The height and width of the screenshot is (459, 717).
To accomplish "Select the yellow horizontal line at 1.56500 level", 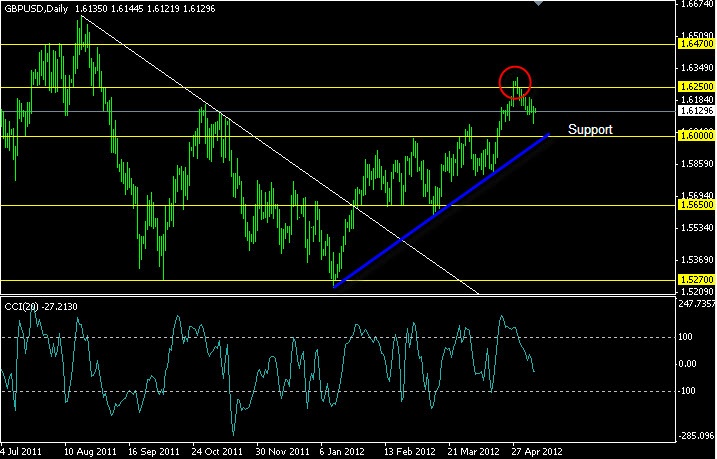I will (338, 205).
